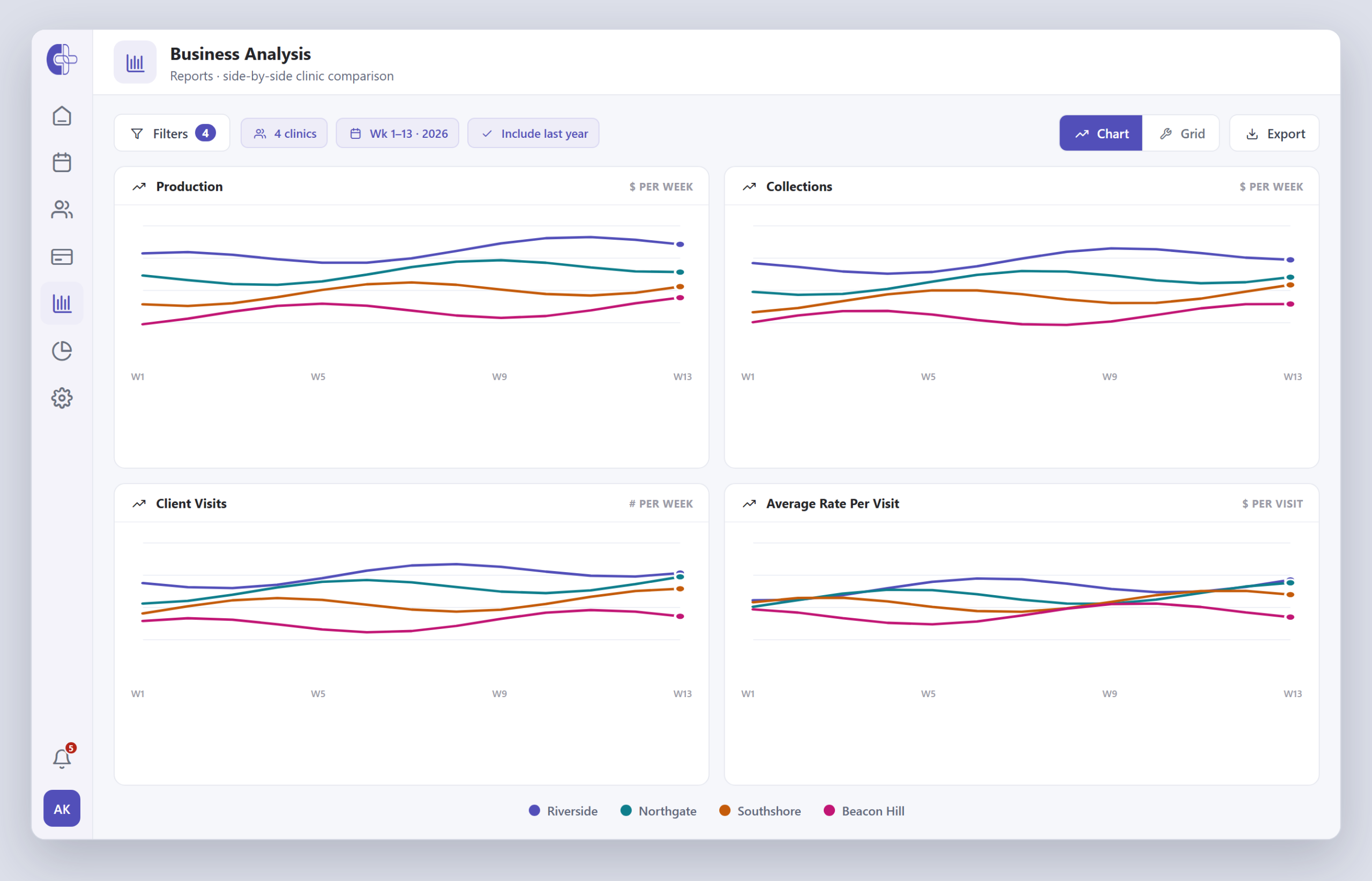1372x881 pixels.
Task: Open the Clients people icon in sidebar
Action: 62,209
